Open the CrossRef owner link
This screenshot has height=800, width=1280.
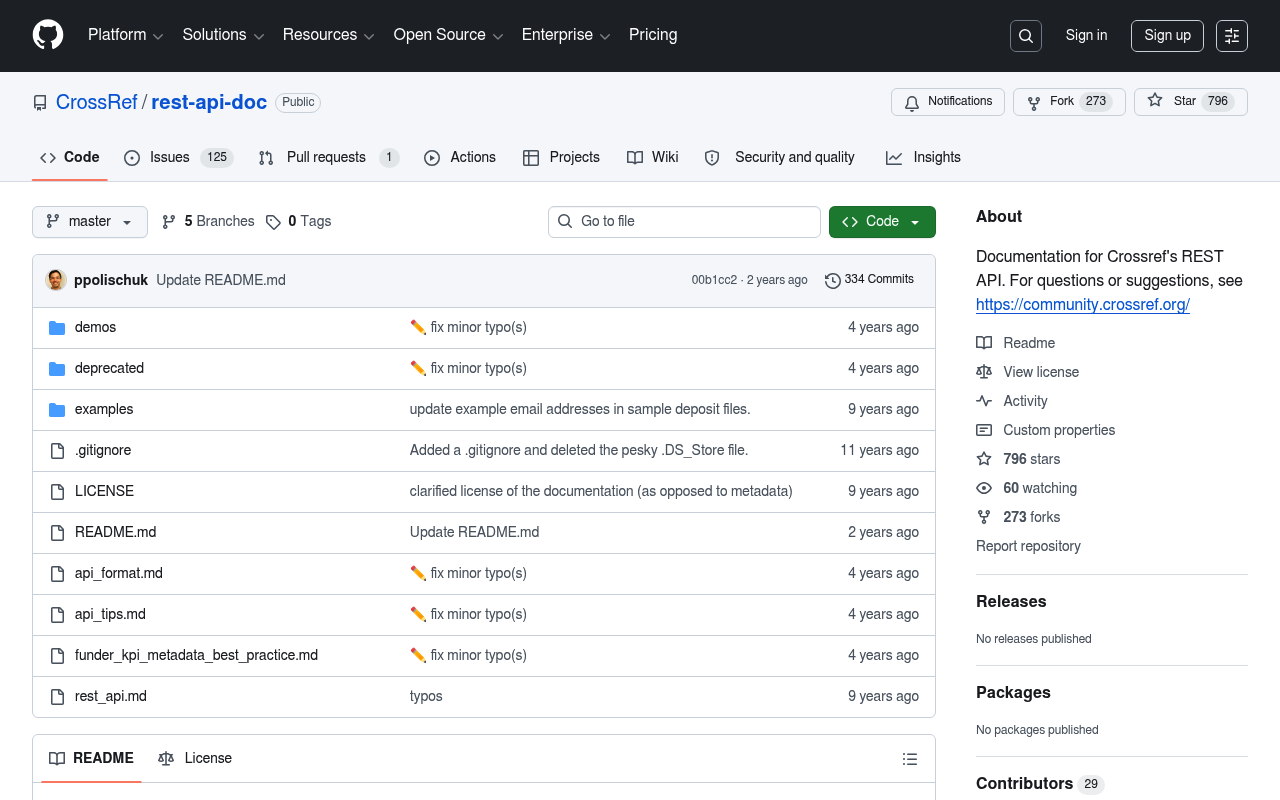click(x=97, y=102)
